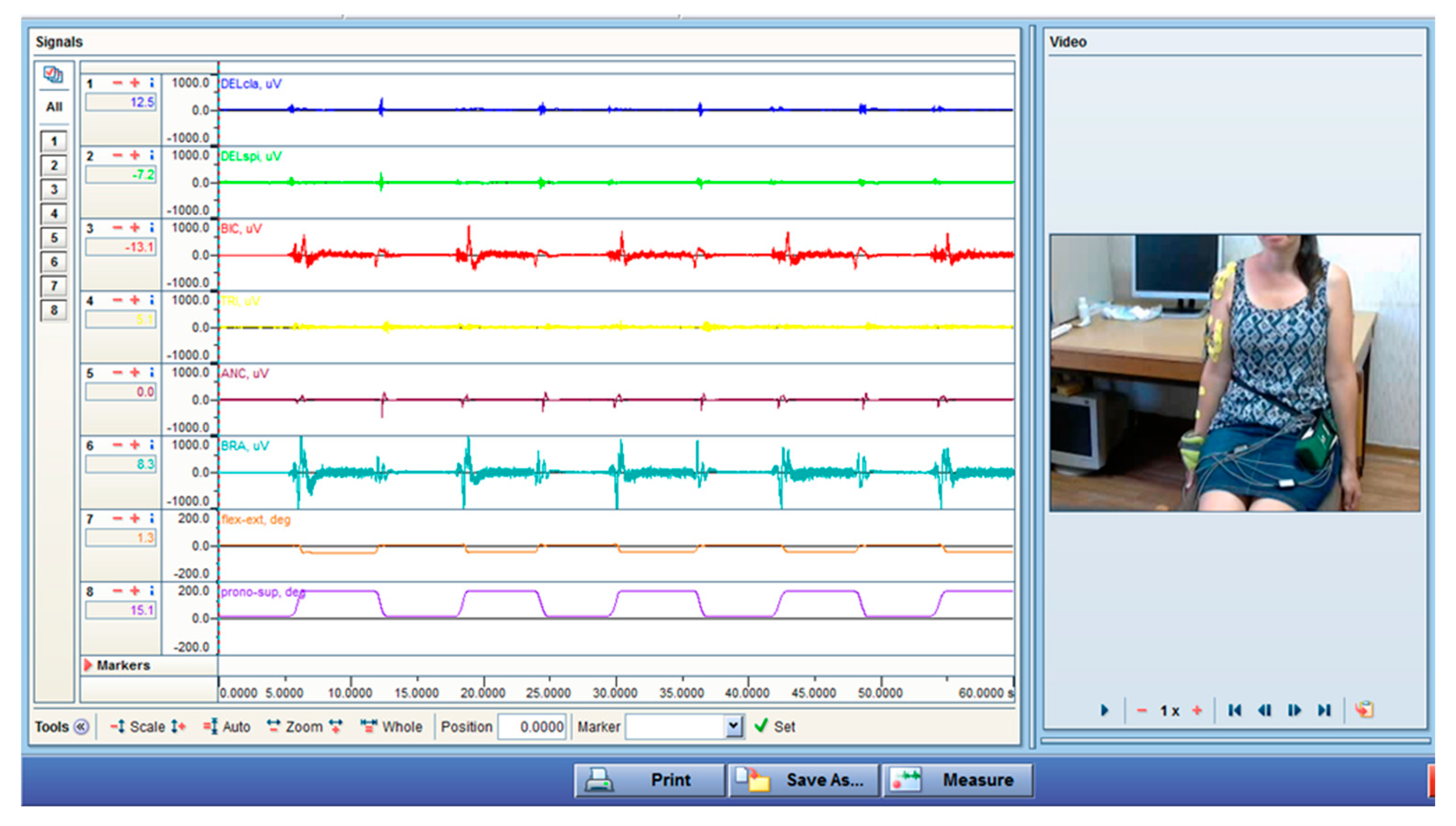Click the Whole view tool
Screen dimensions: 1456x826
click(391, 727)
